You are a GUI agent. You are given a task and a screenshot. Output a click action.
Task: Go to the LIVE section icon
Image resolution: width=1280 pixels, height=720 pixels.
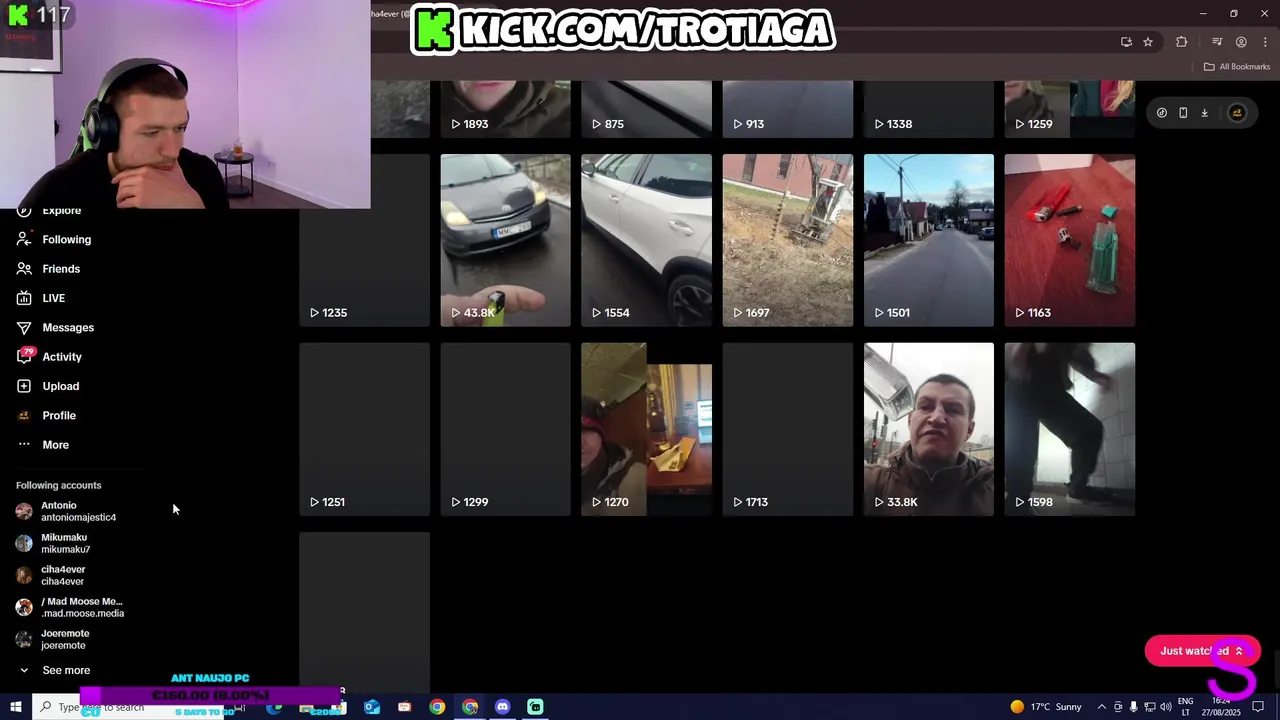pos(24,298)
